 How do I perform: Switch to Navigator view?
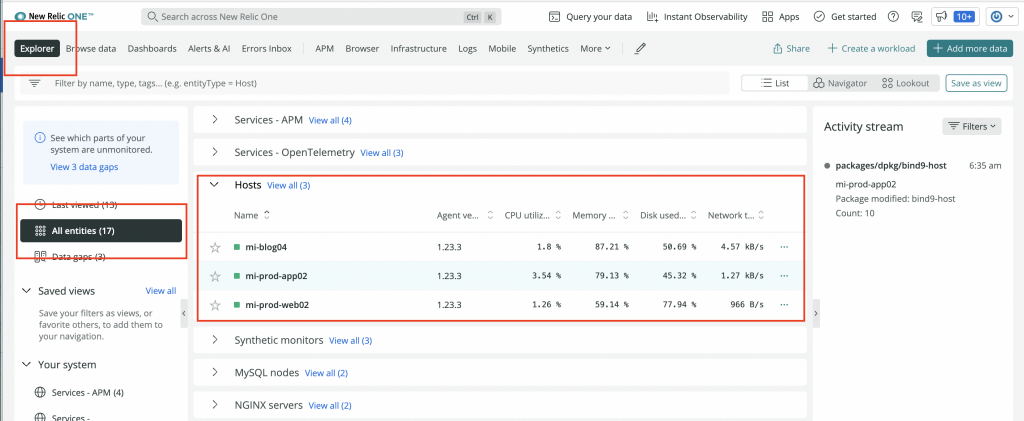[x=840, y=83]
